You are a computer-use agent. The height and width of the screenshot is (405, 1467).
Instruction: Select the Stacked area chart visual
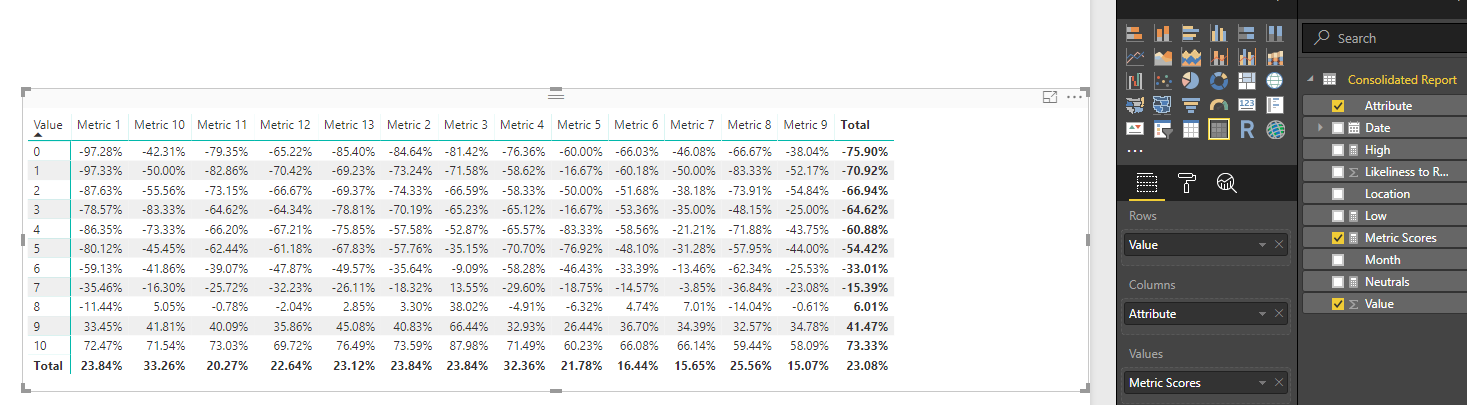[1191, 57]
